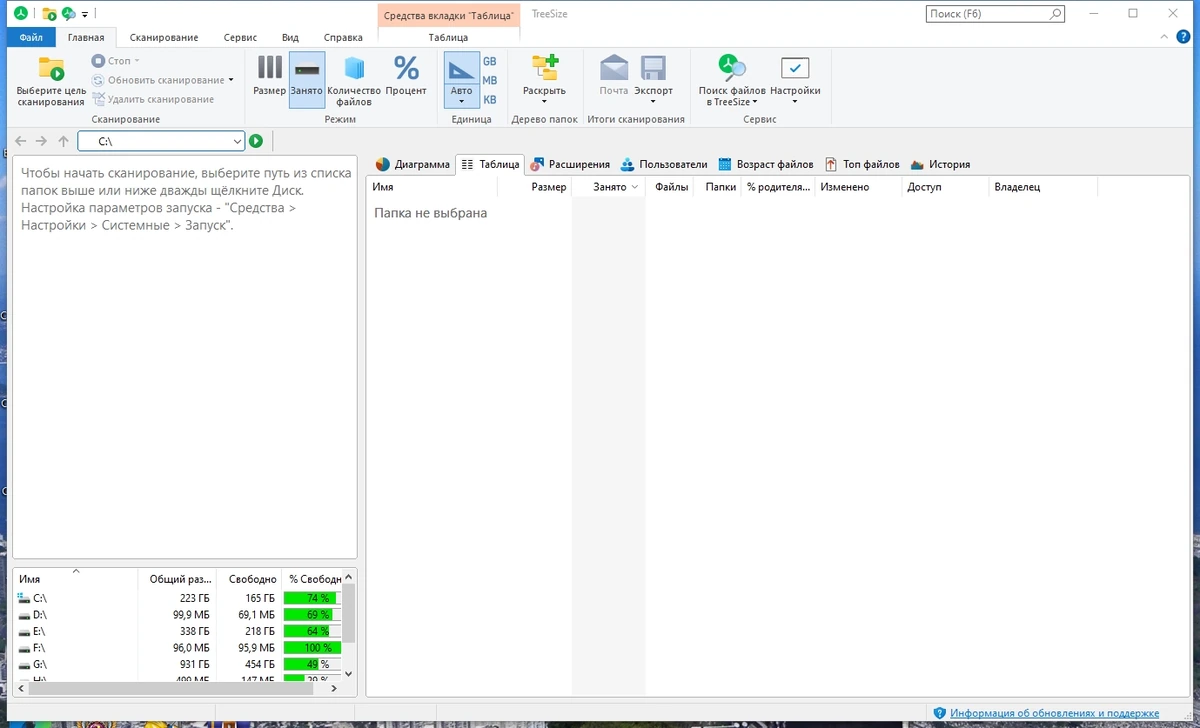Click the navigate forward arrow
Image resolution: width=1200 pixels, height=728 pixels.
pos(42,142)
